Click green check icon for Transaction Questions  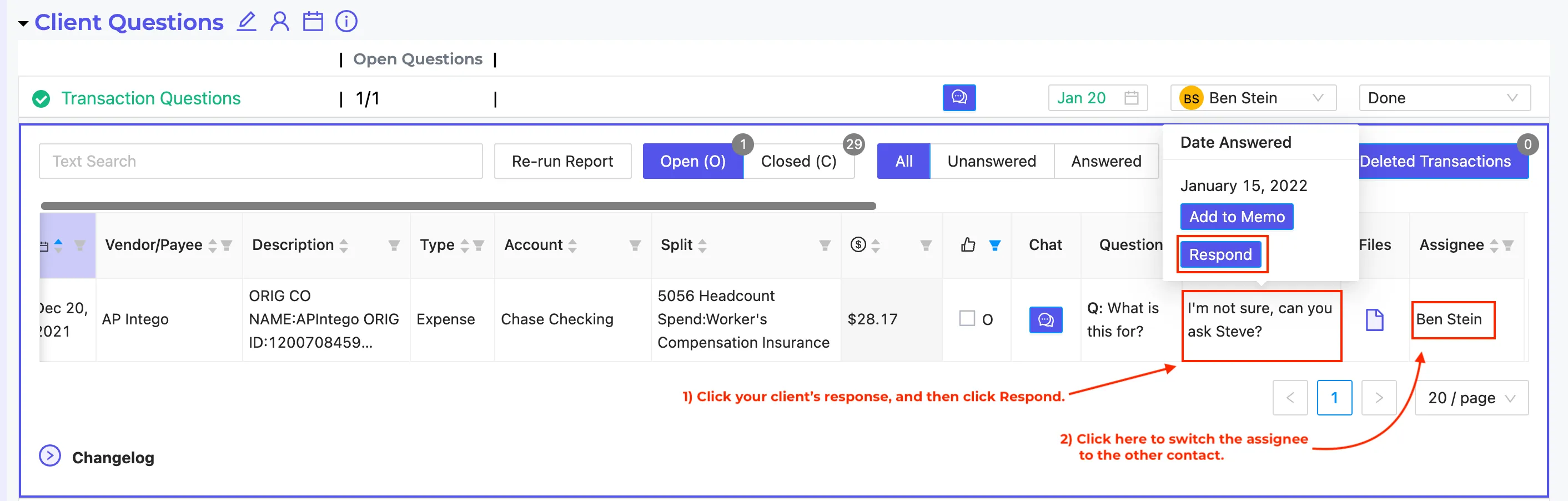coord(41,99)
